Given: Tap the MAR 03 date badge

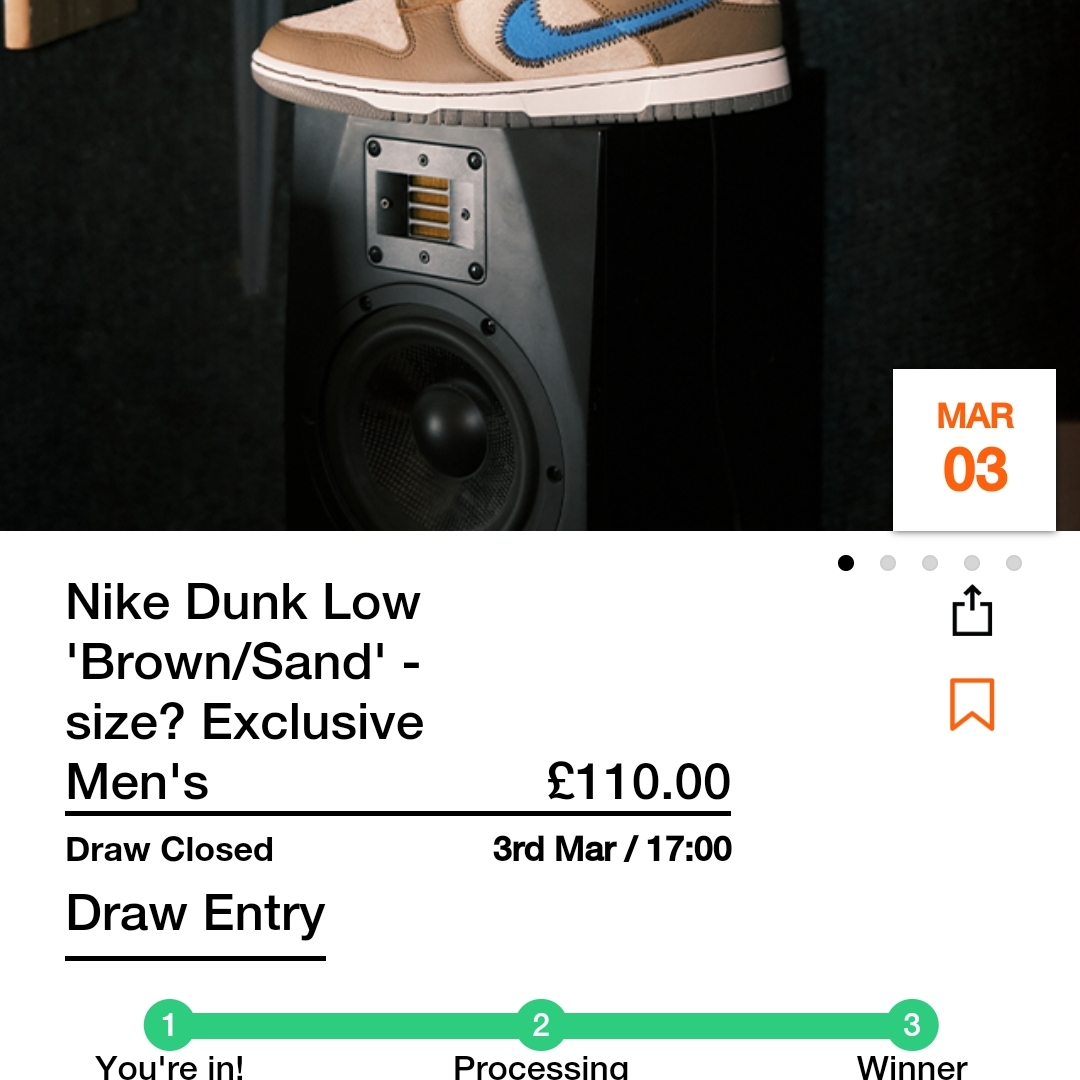Looking at the screenshot, I should [974, 449].
